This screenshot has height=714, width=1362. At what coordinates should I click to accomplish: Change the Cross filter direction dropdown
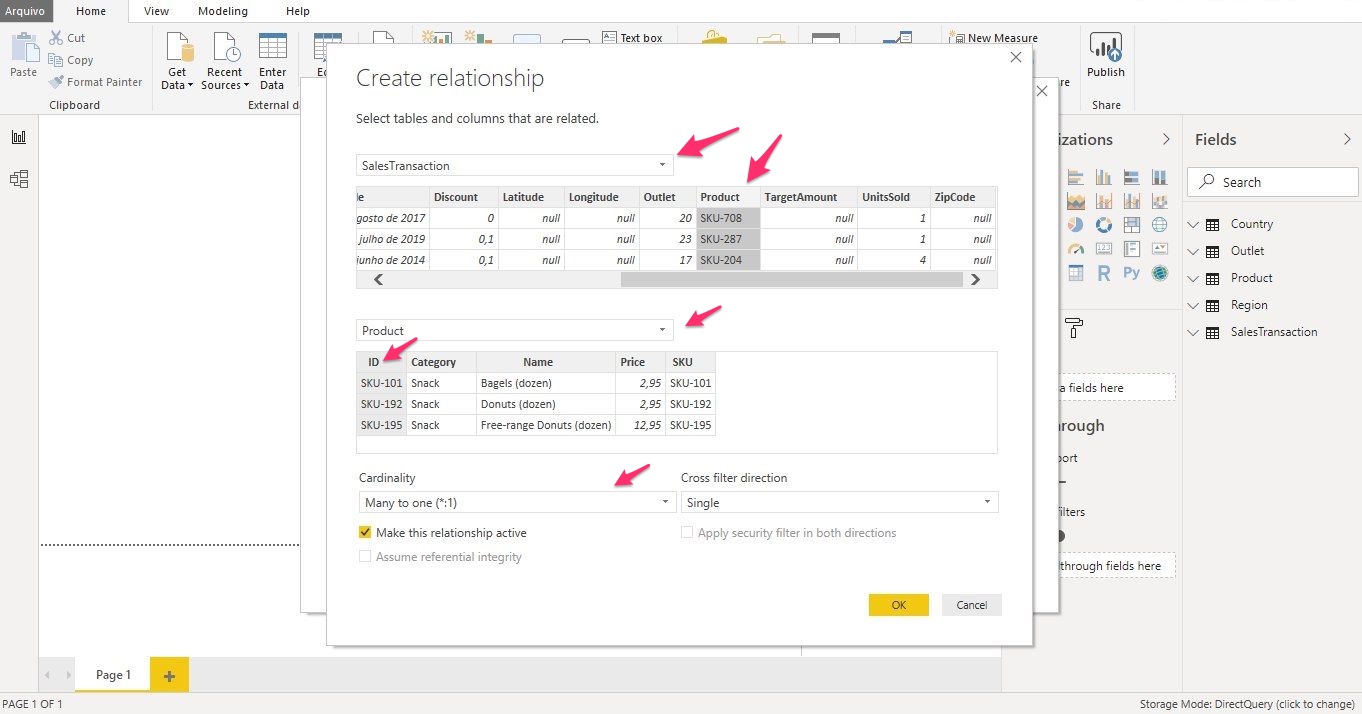[x=838, y=503]
